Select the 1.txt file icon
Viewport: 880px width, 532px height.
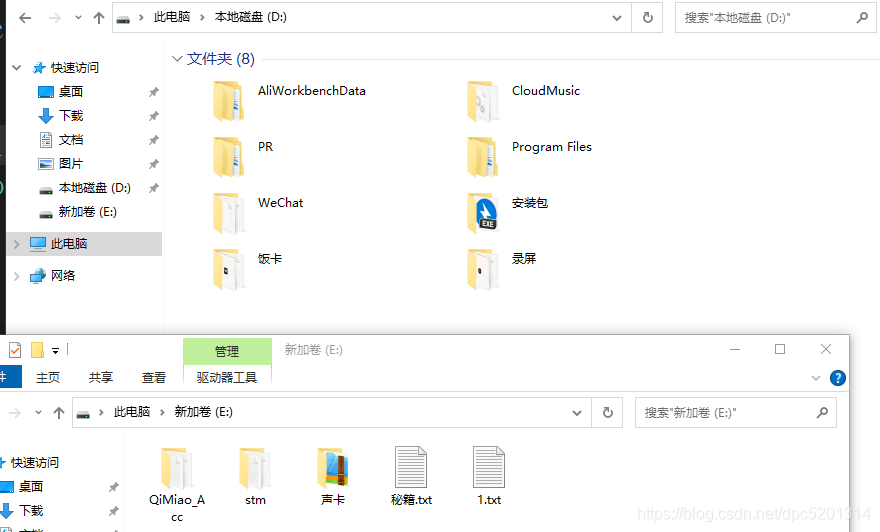click(x=489, y=467)
